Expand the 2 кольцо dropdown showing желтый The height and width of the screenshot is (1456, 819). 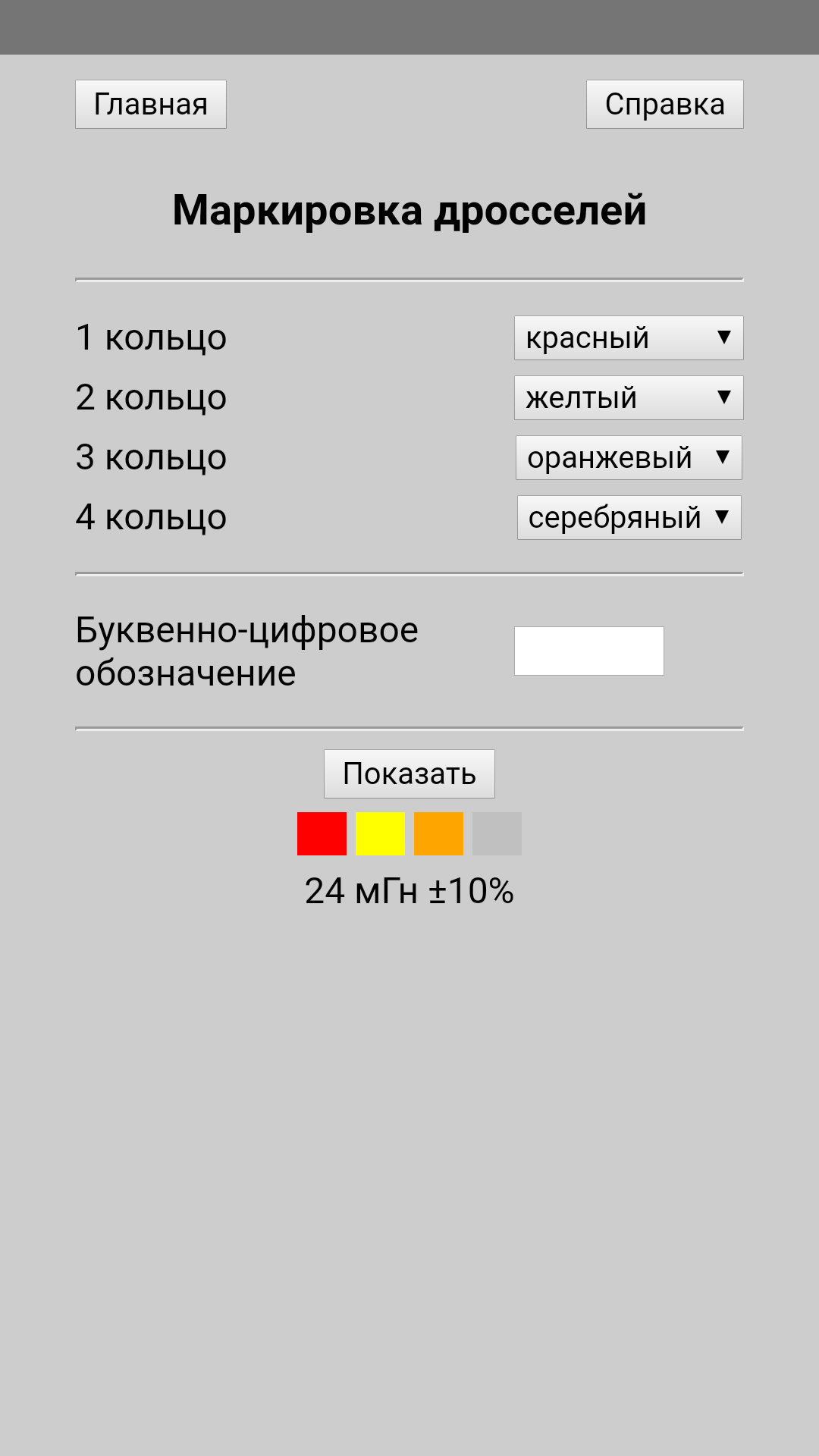(629, 398)
